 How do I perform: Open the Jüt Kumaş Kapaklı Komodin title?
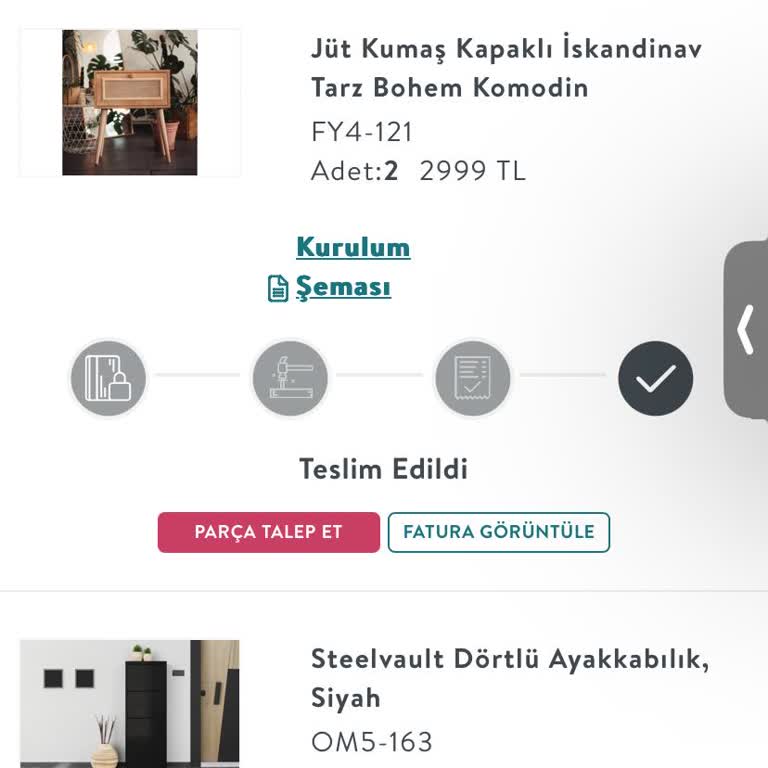click(506, 67)
